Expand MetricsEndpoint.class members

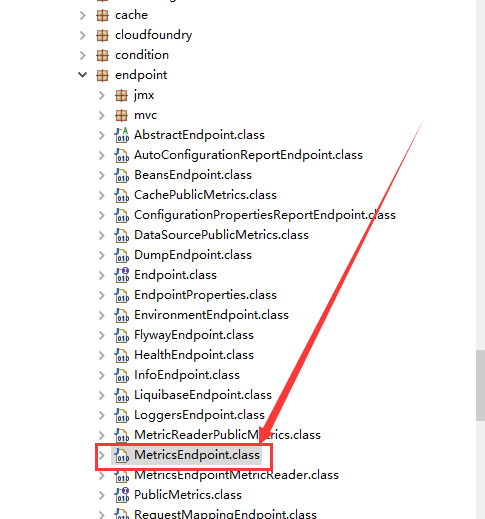click(102, 455)
